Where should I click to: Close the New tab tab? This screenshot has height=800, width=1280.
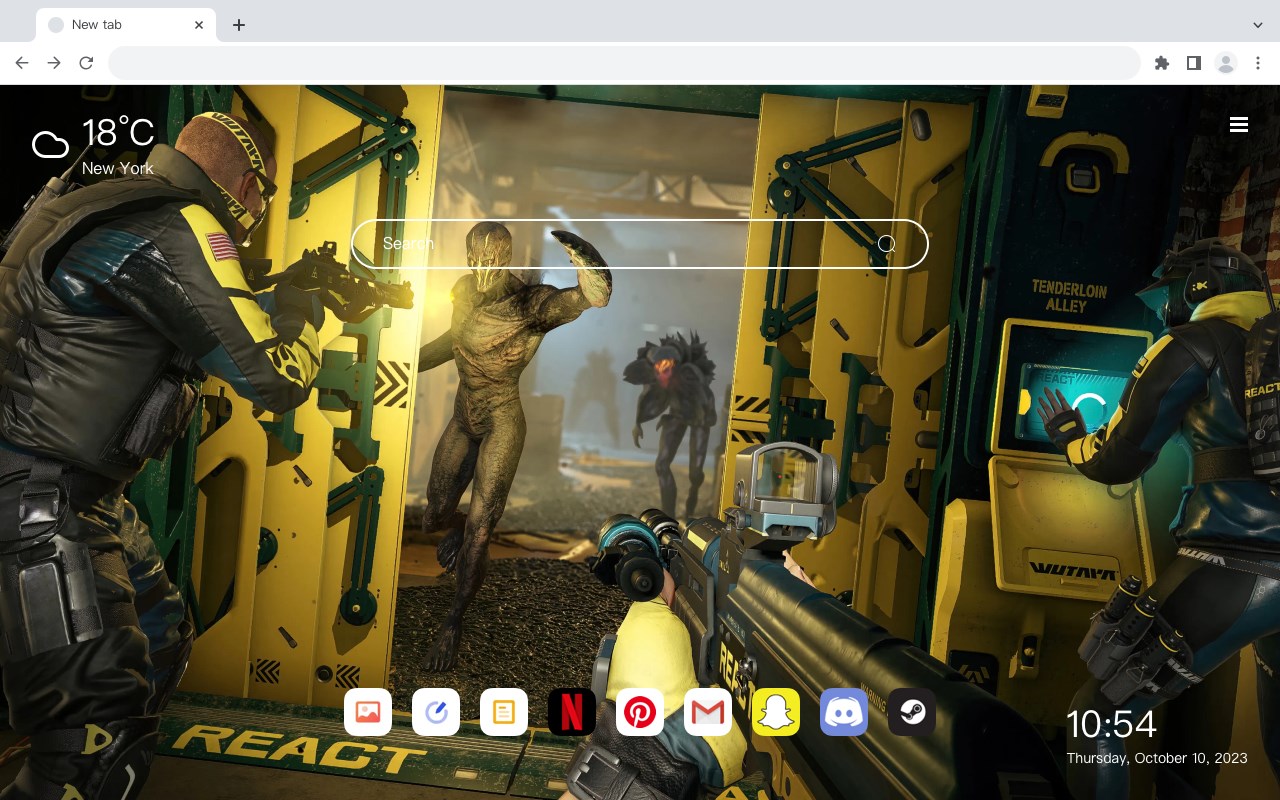point(200,25)
